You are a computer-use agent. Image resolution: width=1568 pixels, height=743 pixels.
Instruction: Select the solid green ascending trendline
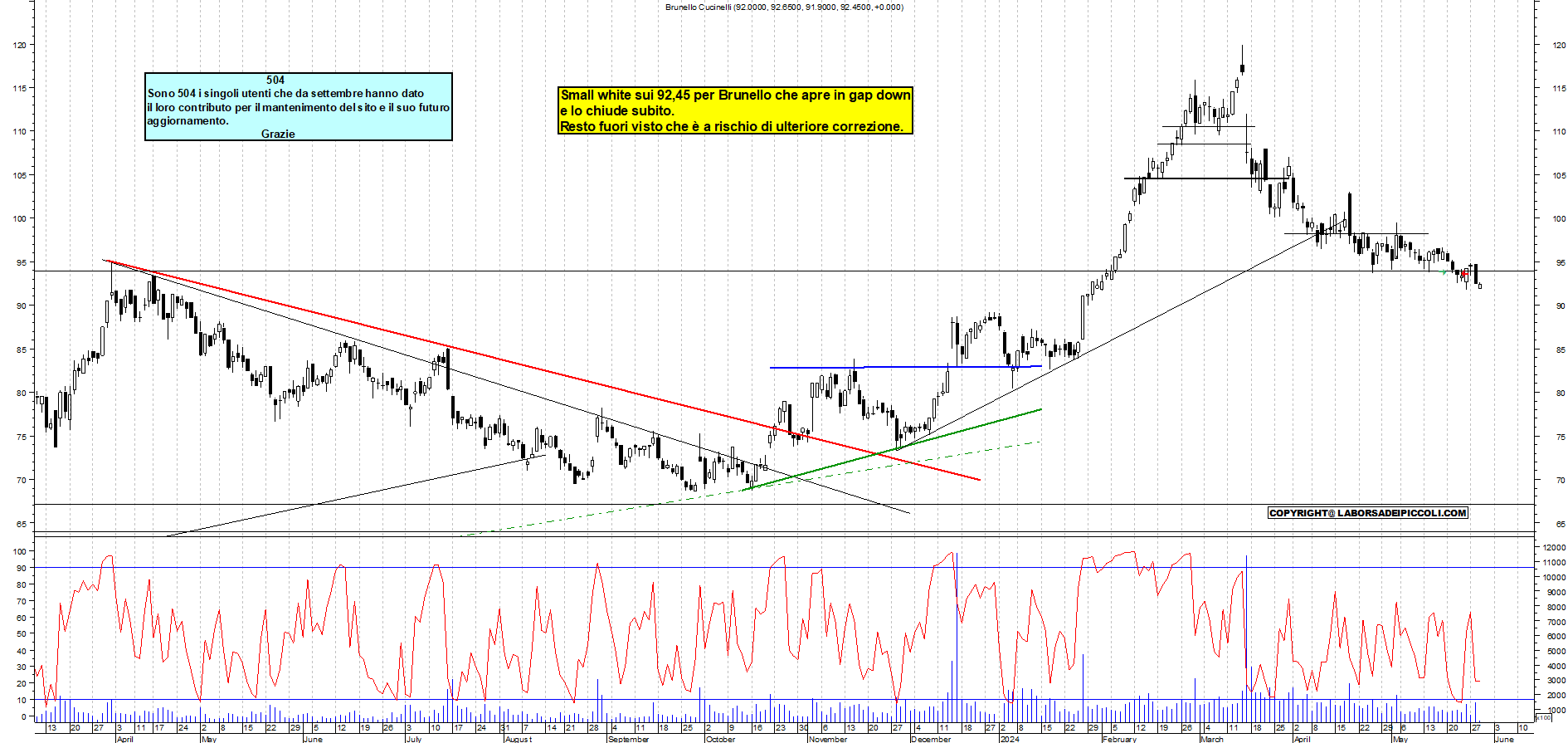click(x=892, y=449)
